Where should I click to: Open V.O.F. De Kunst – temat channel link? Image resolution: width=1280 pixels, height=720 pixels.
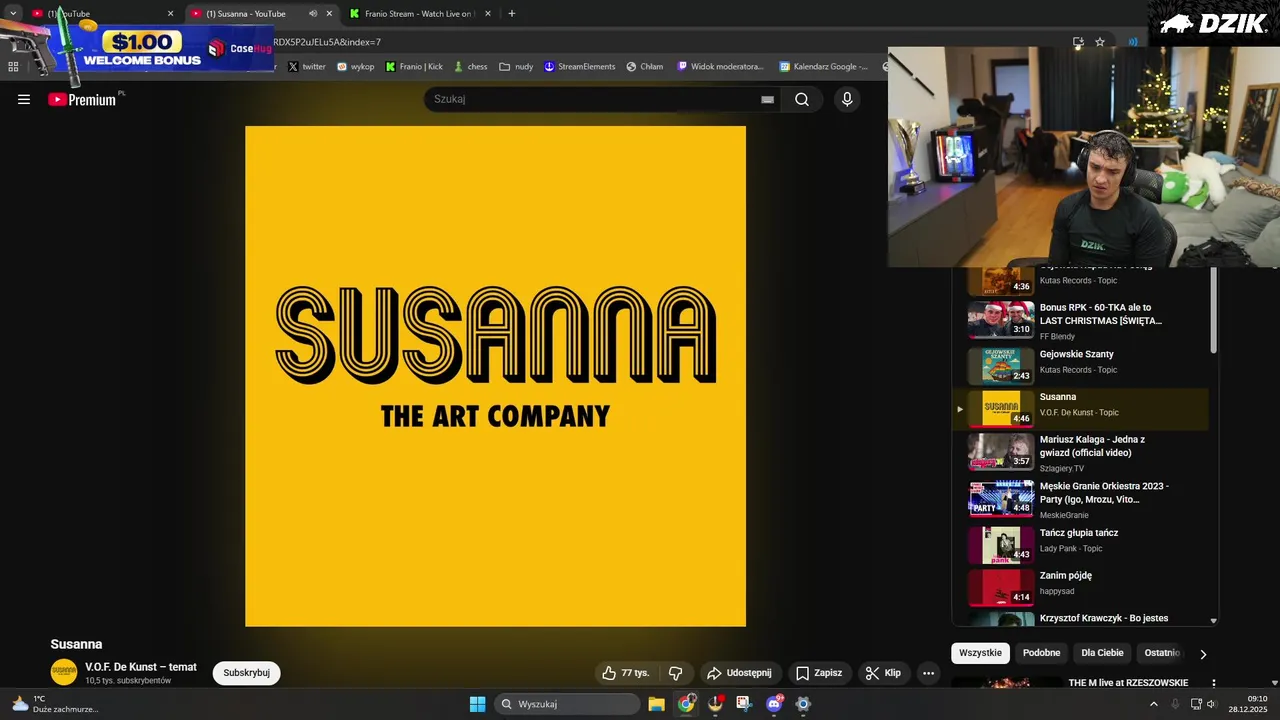pos(141,667)
